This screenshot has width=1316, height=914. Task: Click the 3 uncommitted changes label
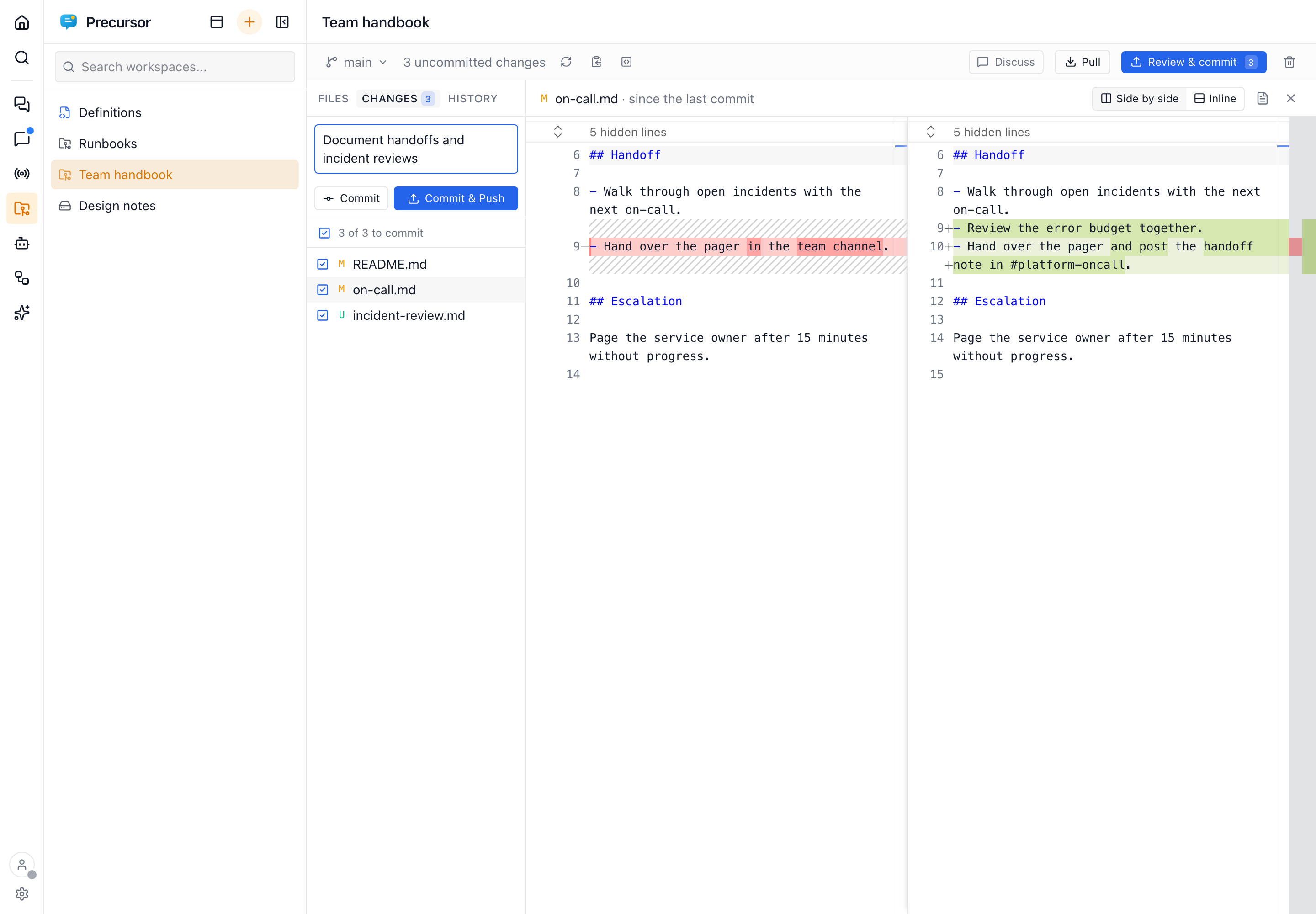(x=474, y=62)
